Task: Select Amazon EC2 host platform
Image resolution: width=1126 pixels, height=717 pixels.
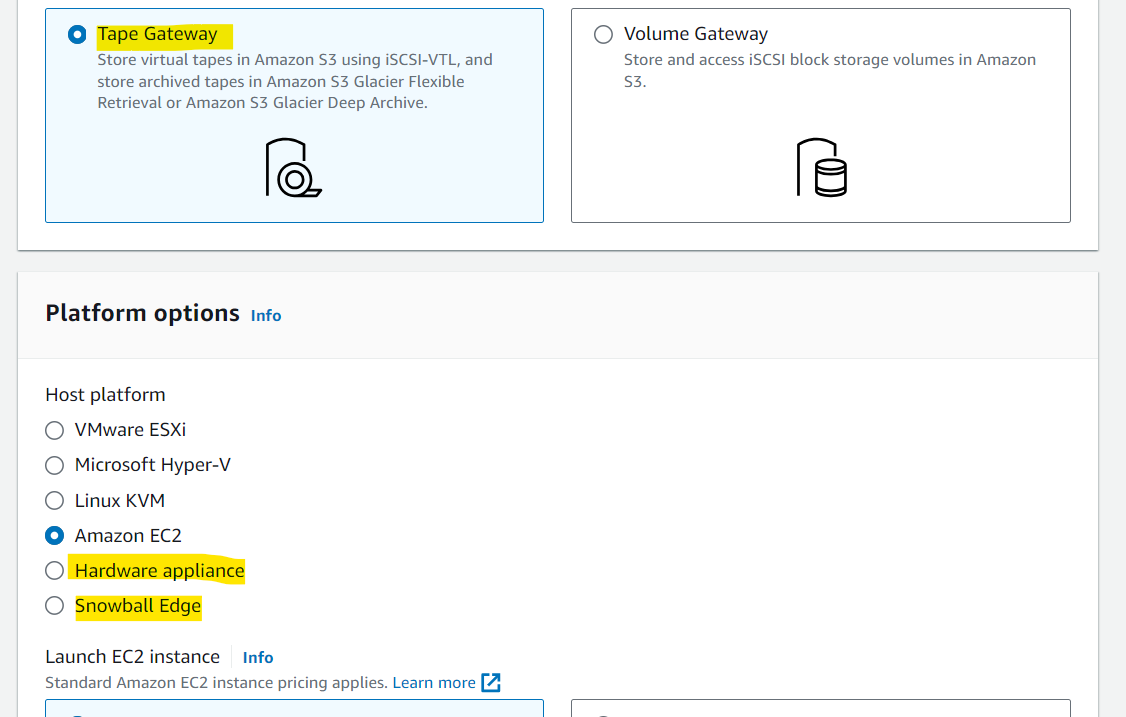Action: [55, 536]
